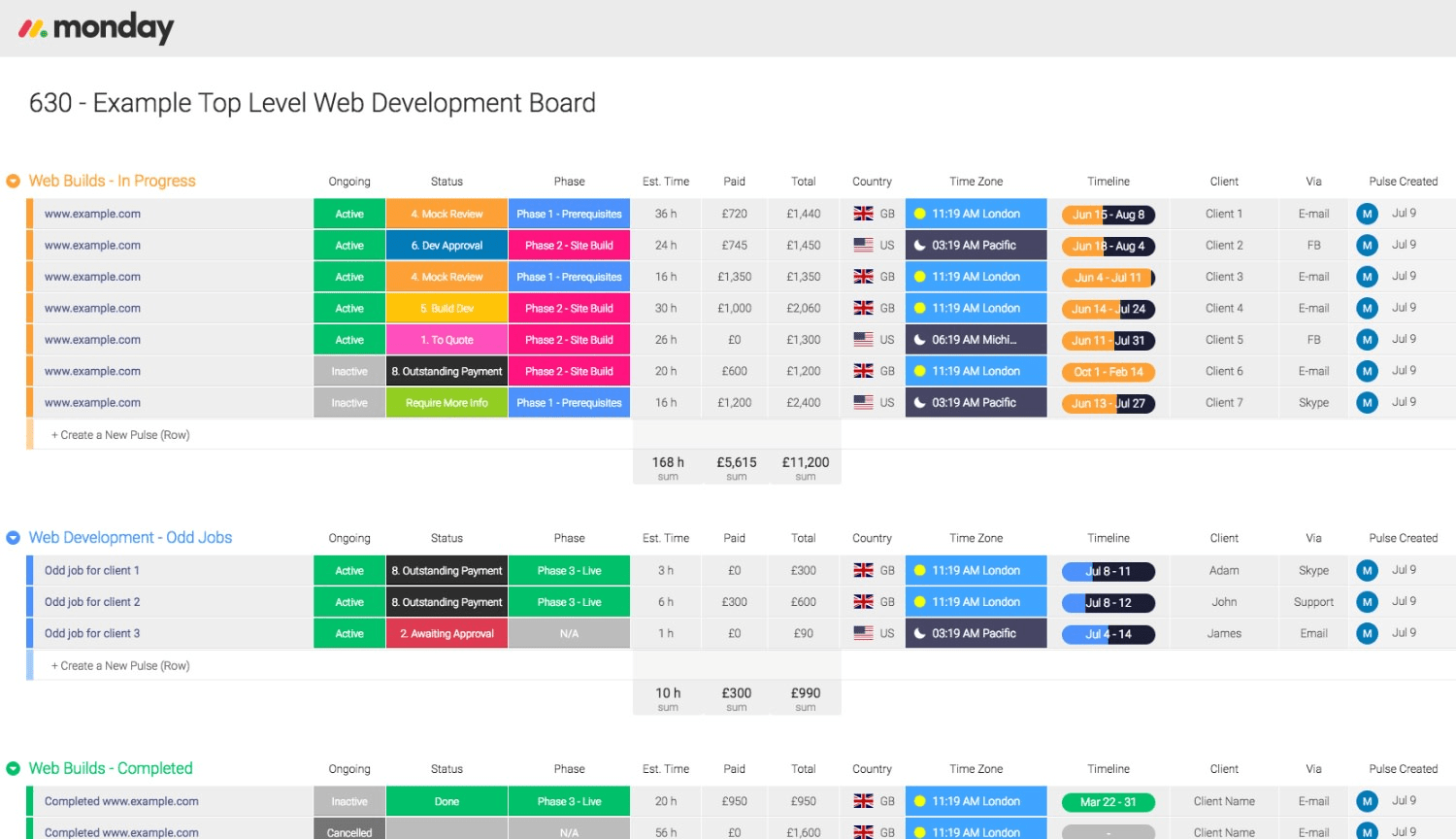Open the 1. To Quote status cell
This screenshot has height=839, width=1456.
(447, 340)
